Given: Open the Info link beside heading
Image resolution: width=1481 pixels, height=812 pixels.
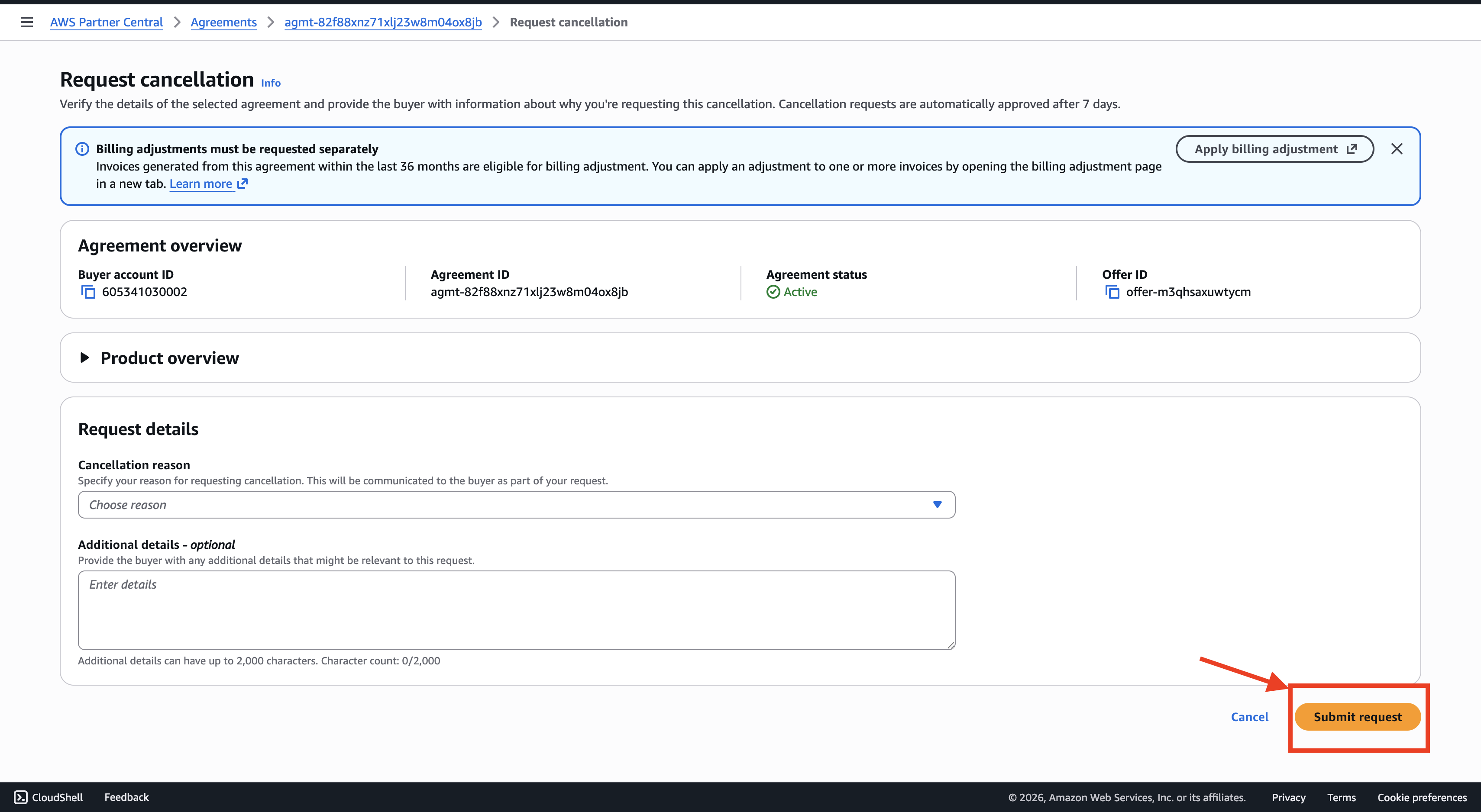Looking at the screenshot, I should coord(271,83).
